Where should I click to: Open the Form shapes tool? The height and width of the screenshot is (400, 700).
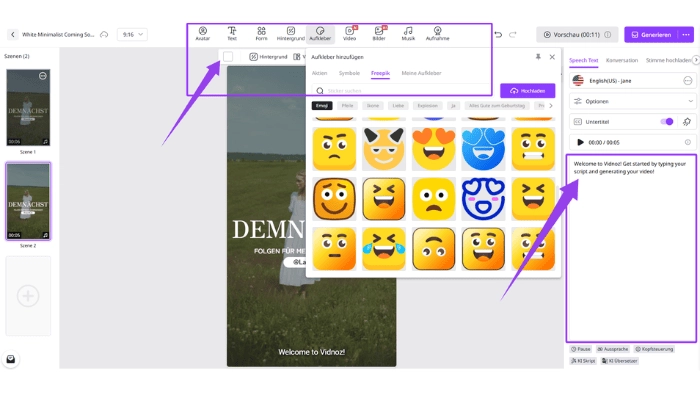coord(261,33)
